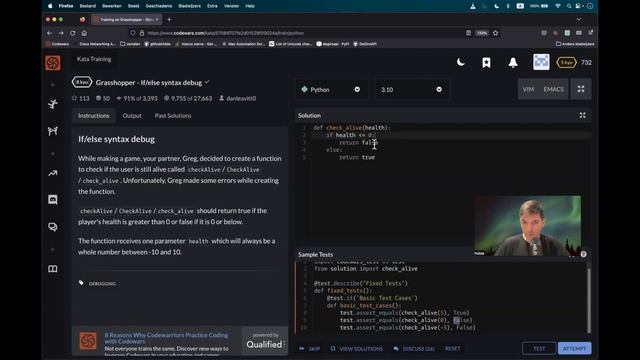Open the Bewerken menu
The height and width of the screenshot is (360, 640).
point(111,6)
